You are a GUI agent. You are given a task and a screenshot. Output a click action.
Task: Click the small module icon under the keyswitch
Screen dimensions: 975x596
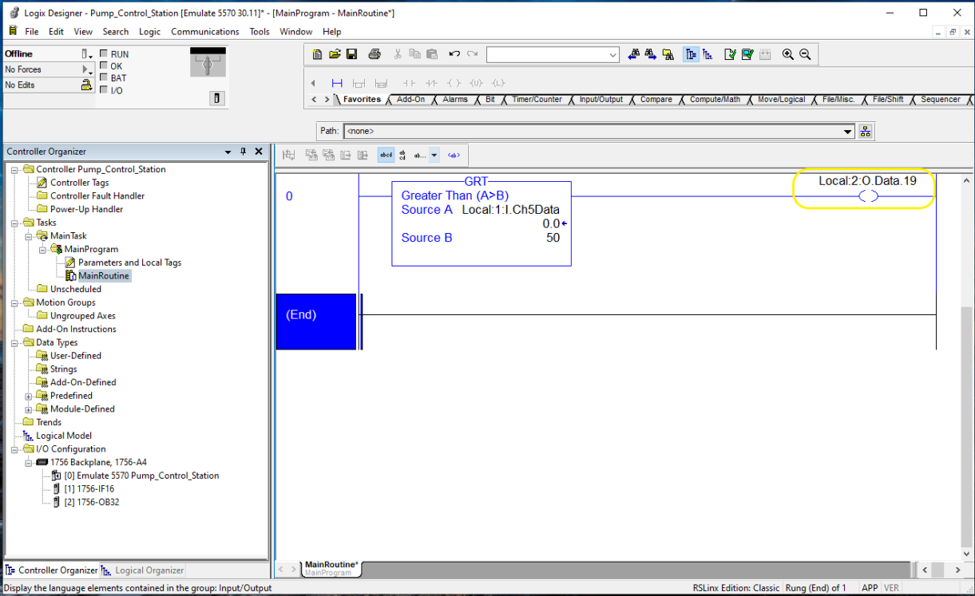[x=216, y=98]
